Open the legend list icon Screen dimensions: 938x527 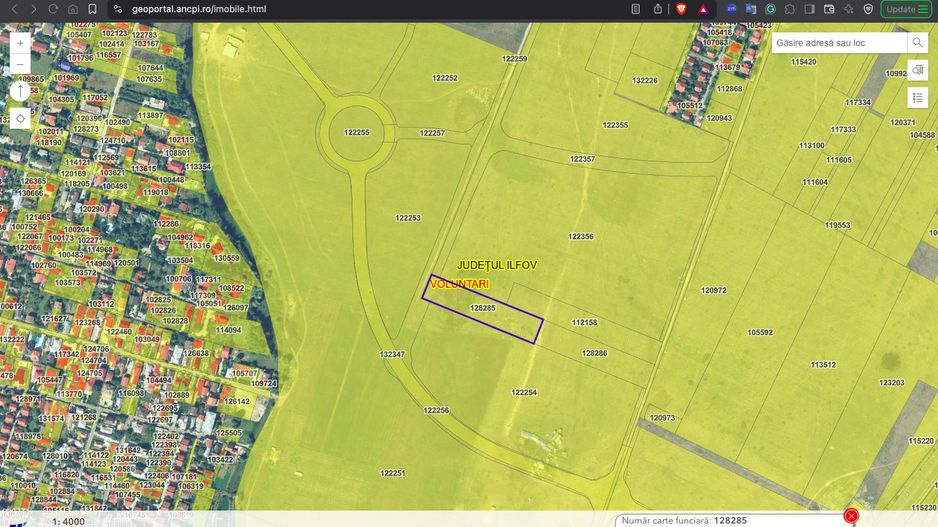[x=917, y=97]
